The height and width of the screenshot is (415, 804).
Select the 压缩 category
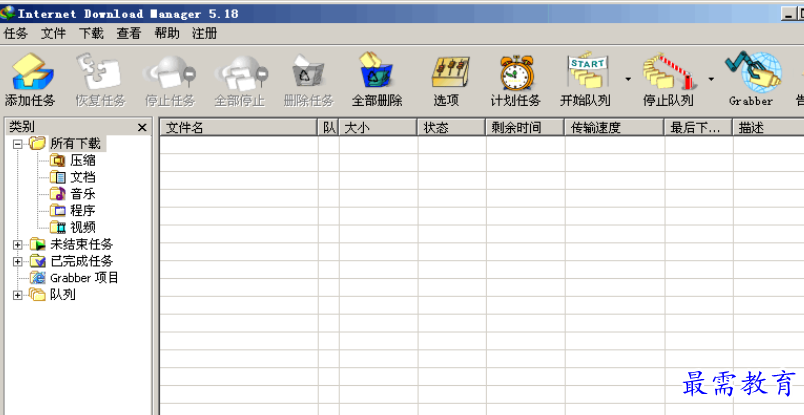[x=83, y=161]
